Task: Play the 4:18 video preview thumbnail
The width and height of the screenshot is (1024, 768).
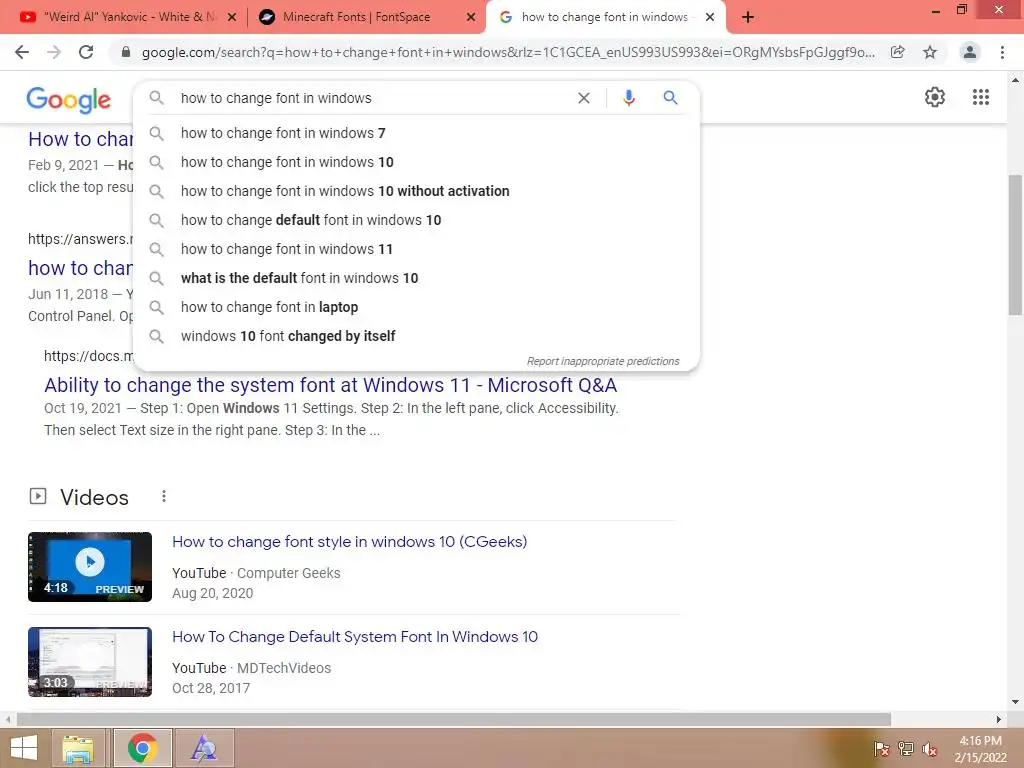Action: click(90, 567)
